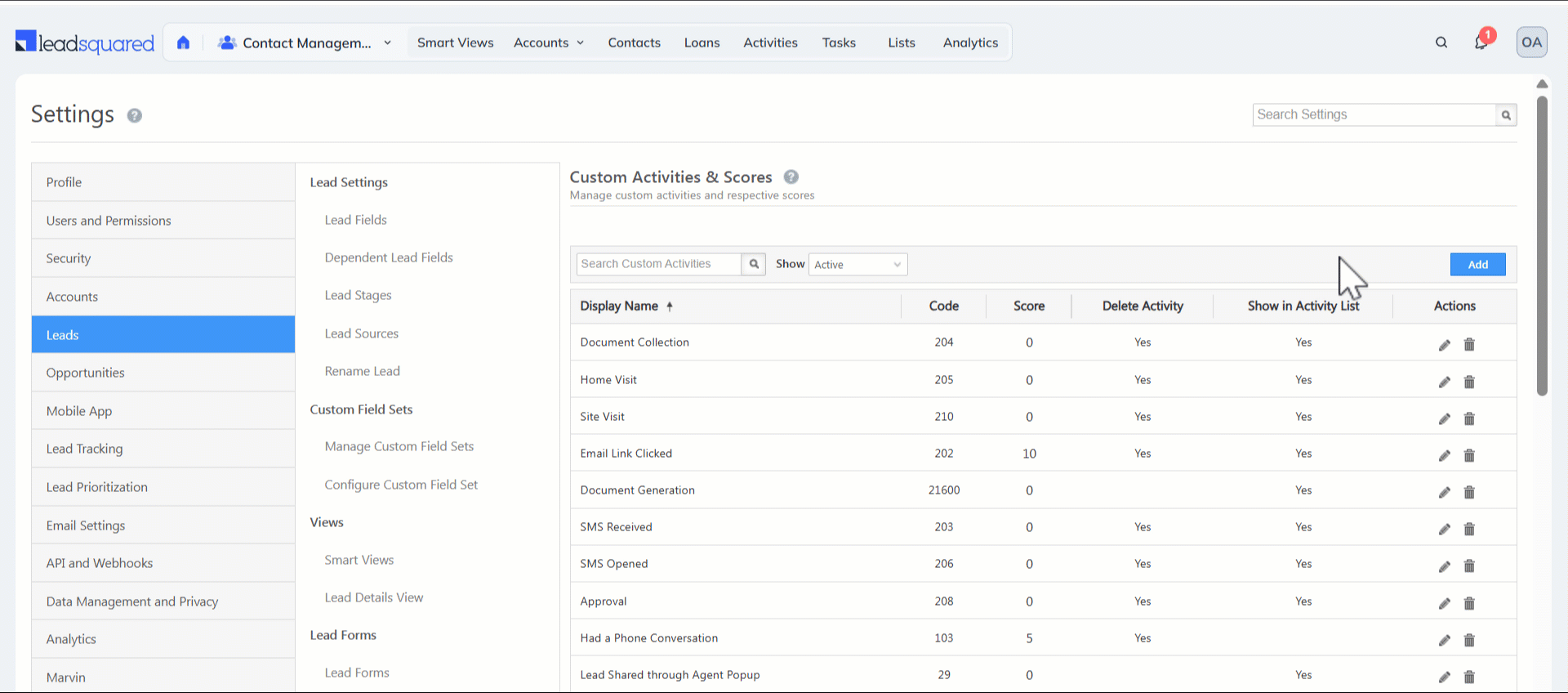Click the home icon in navigation bar

click(183, 42)
